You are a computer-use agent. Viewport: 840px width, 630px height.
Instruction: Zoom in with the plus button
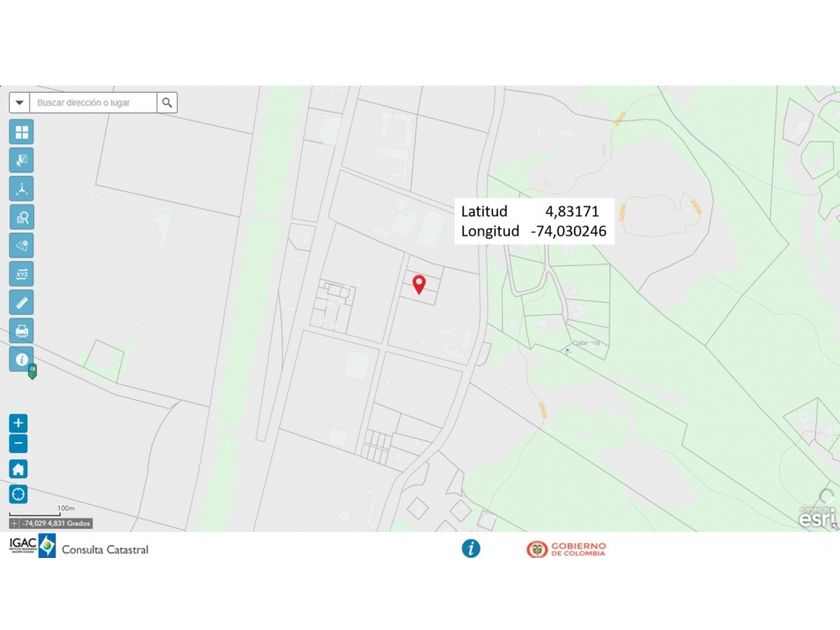coord(18,423)
